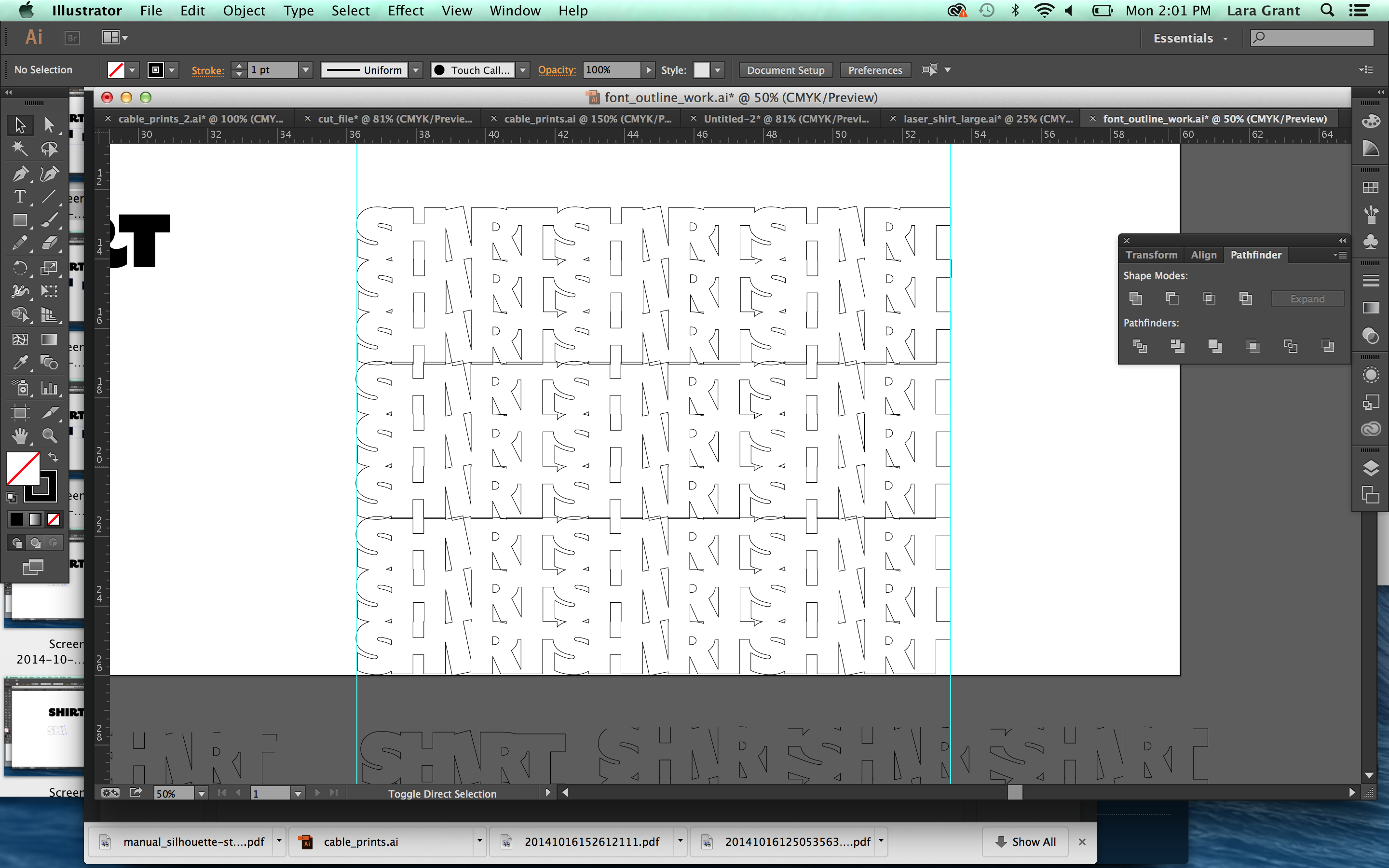
Task: Click the Expand button in Pathfinder
Action: tap(1307, 298)
